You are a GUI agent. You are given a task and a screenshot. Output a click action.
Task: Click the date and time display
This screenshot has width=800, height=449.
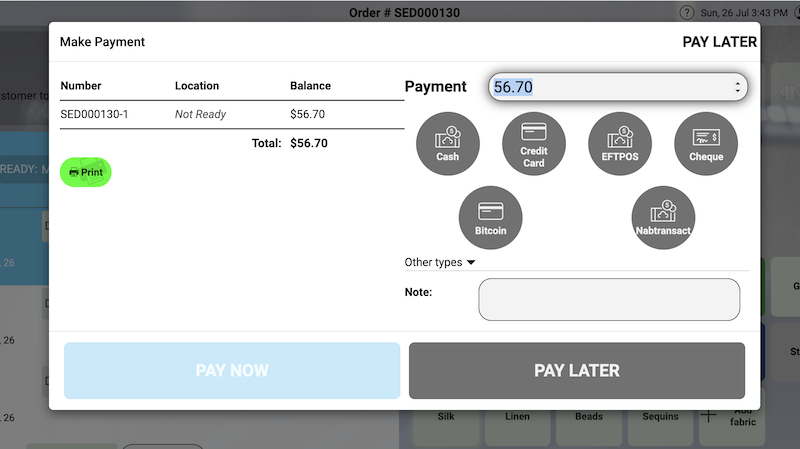744,13
